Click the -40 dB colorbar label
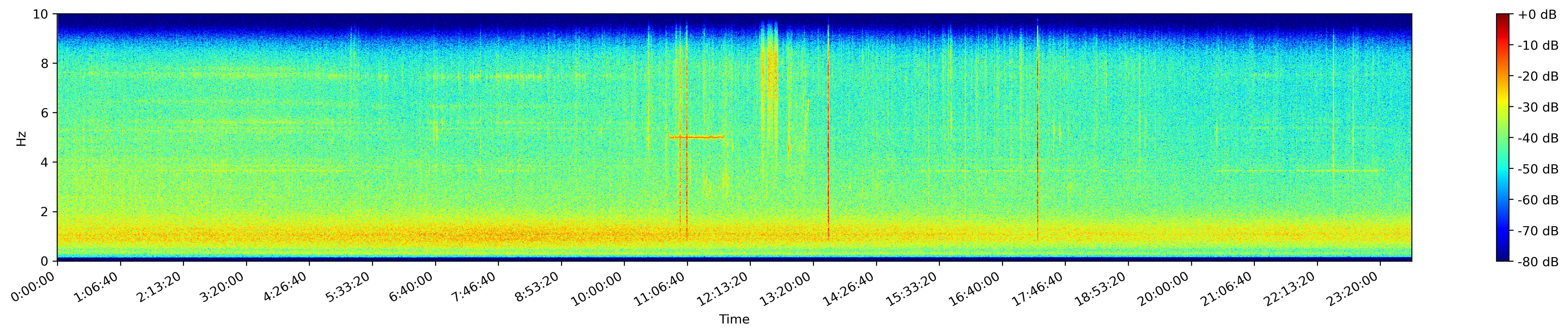Viewport: 1568px width, 335px height. point(1538,138)
